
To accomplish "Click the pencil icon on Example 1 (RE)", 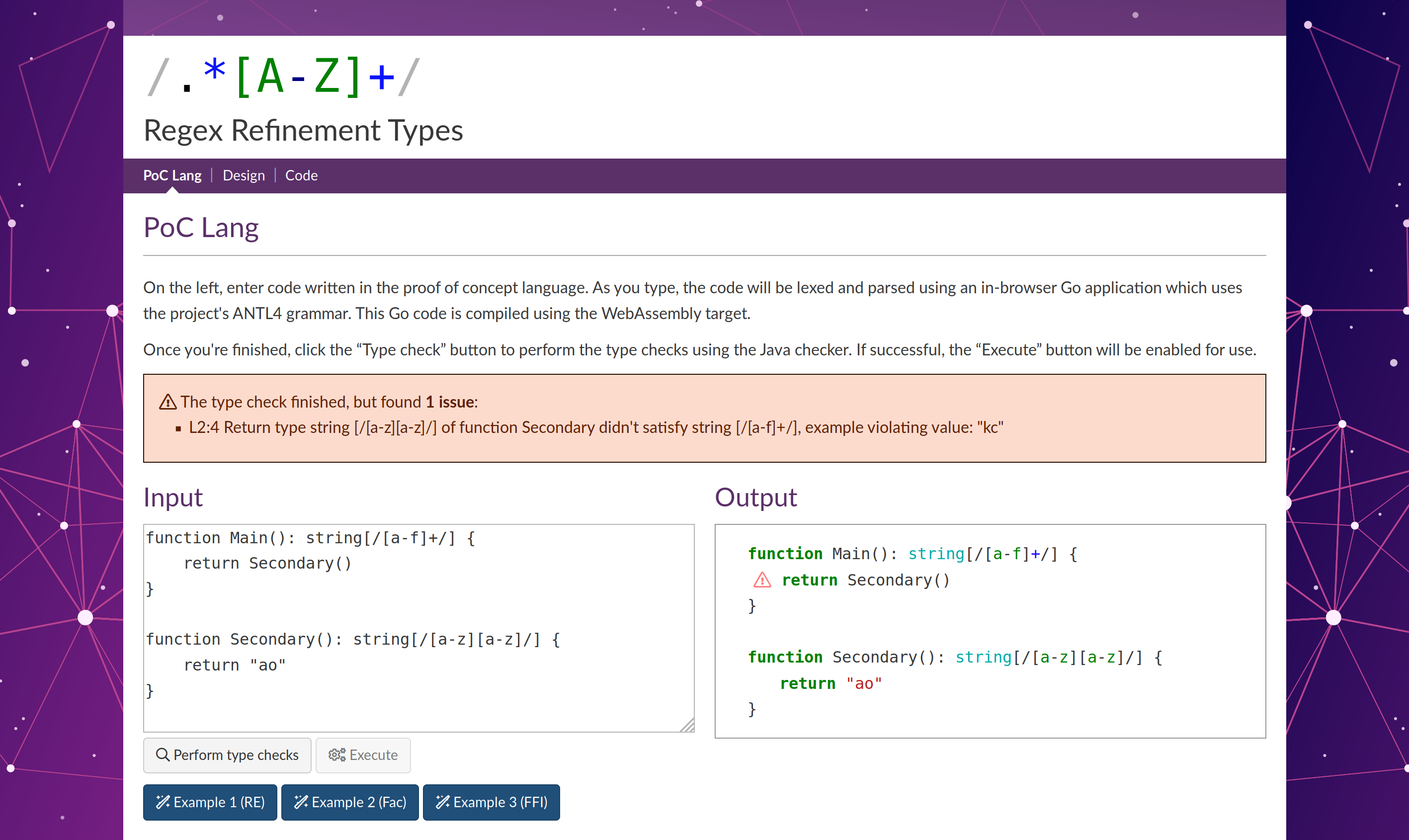I will tap(162, 802).
